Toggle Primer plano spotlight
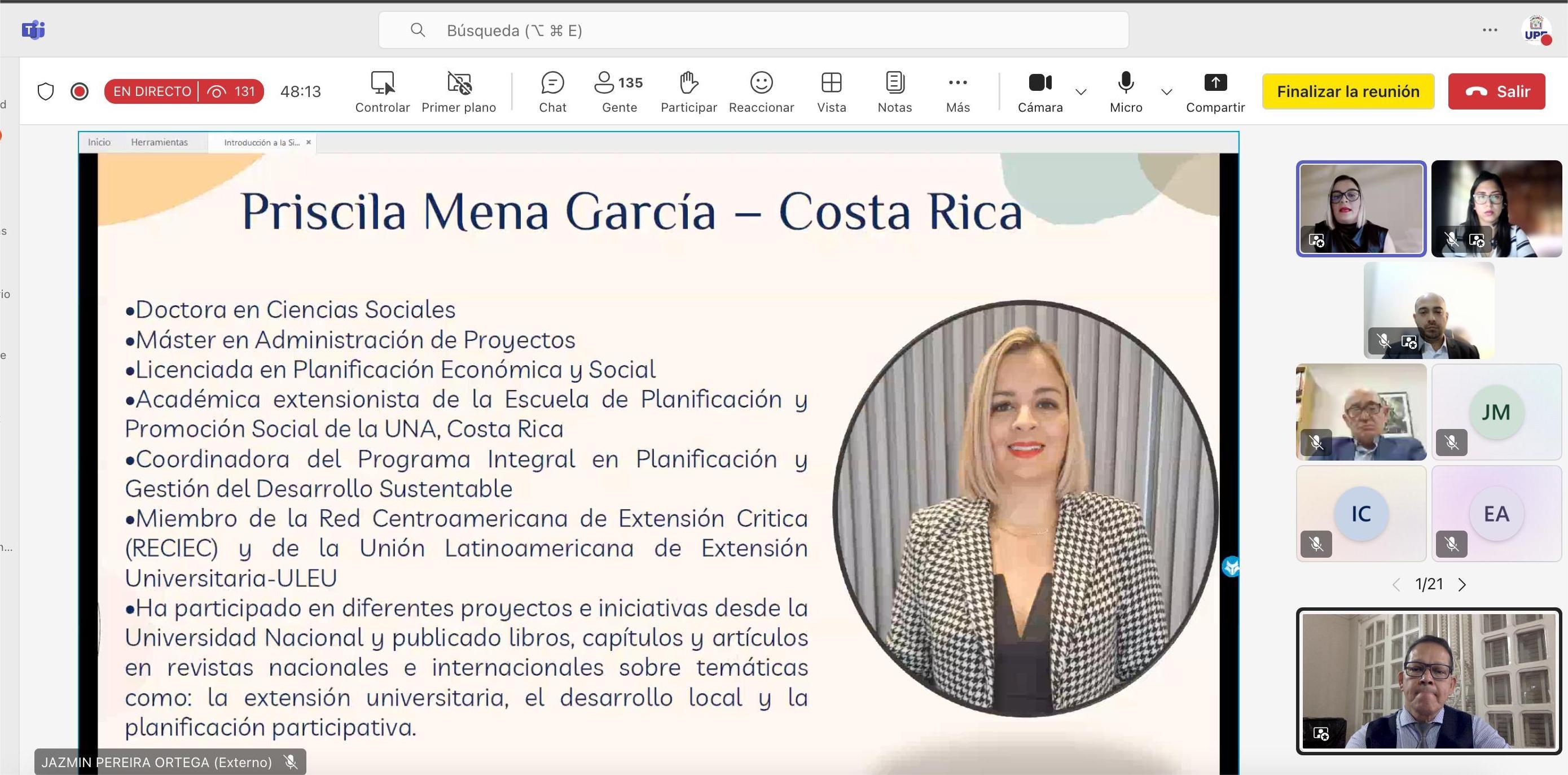1568x775 pixels. [x=459, y=92]
